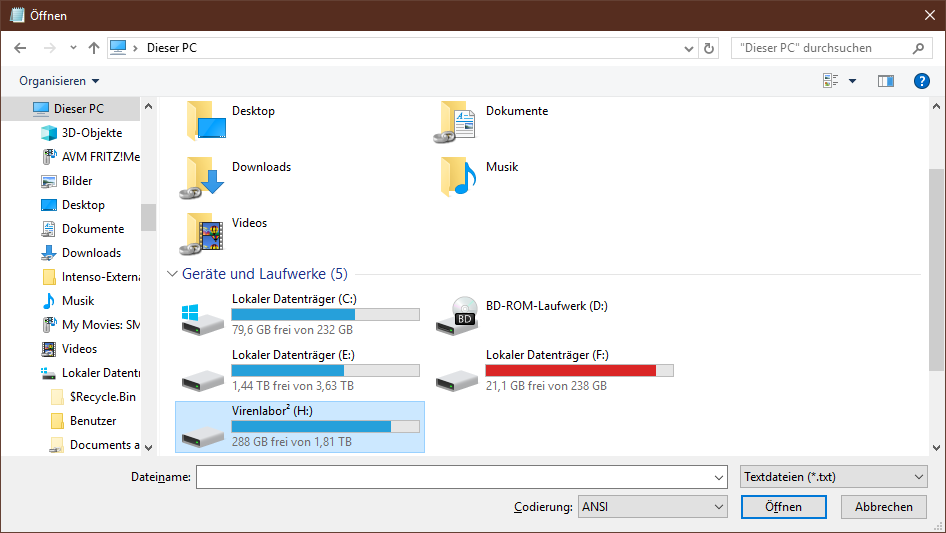946x533 pixels.
Task: Click the Lokaler Datenträger (C:) drive icon
Action: pyautogui.click(x=202, y=319)
